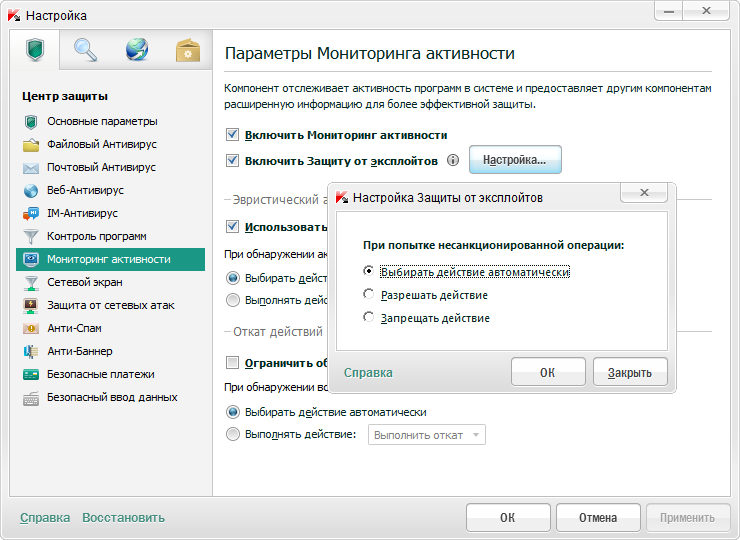Select the Анти-Баннер entry
This screenshot has height=540, width=740.
click(x=79, y=351)
